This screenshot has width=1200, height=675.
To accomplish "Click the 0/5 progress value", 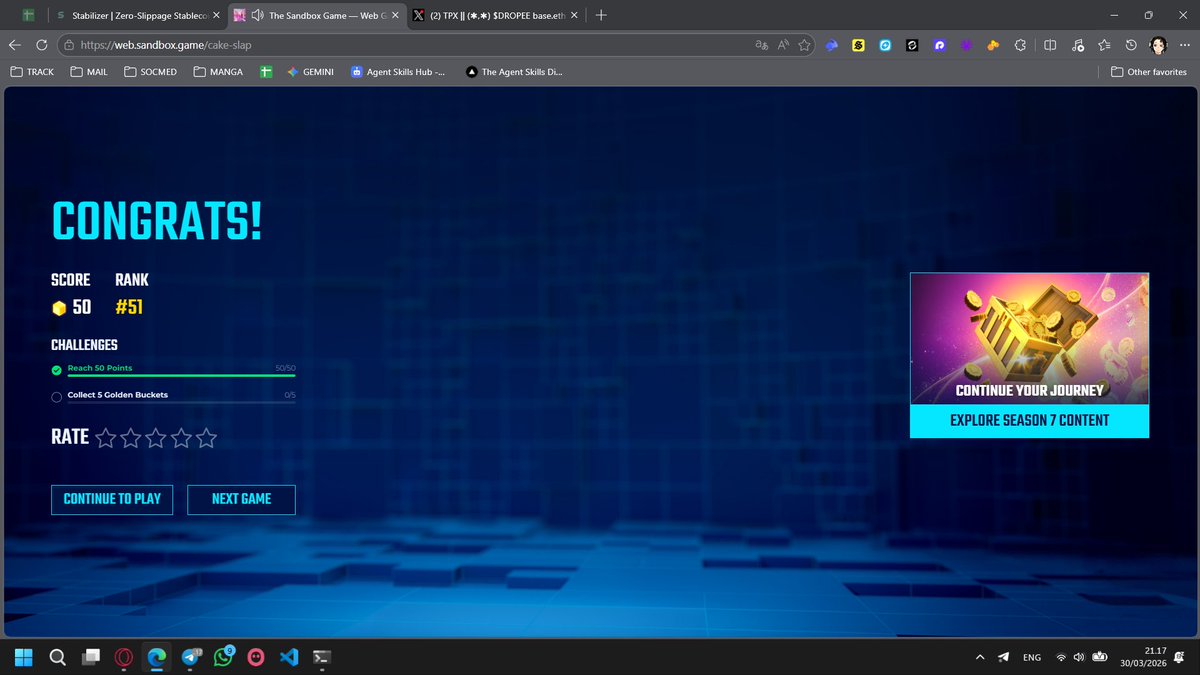I will [290, 394].
